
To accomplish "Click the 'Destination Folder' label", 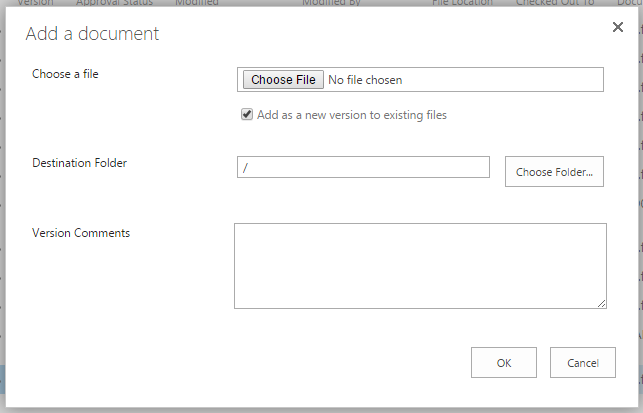I will [80, 163].
